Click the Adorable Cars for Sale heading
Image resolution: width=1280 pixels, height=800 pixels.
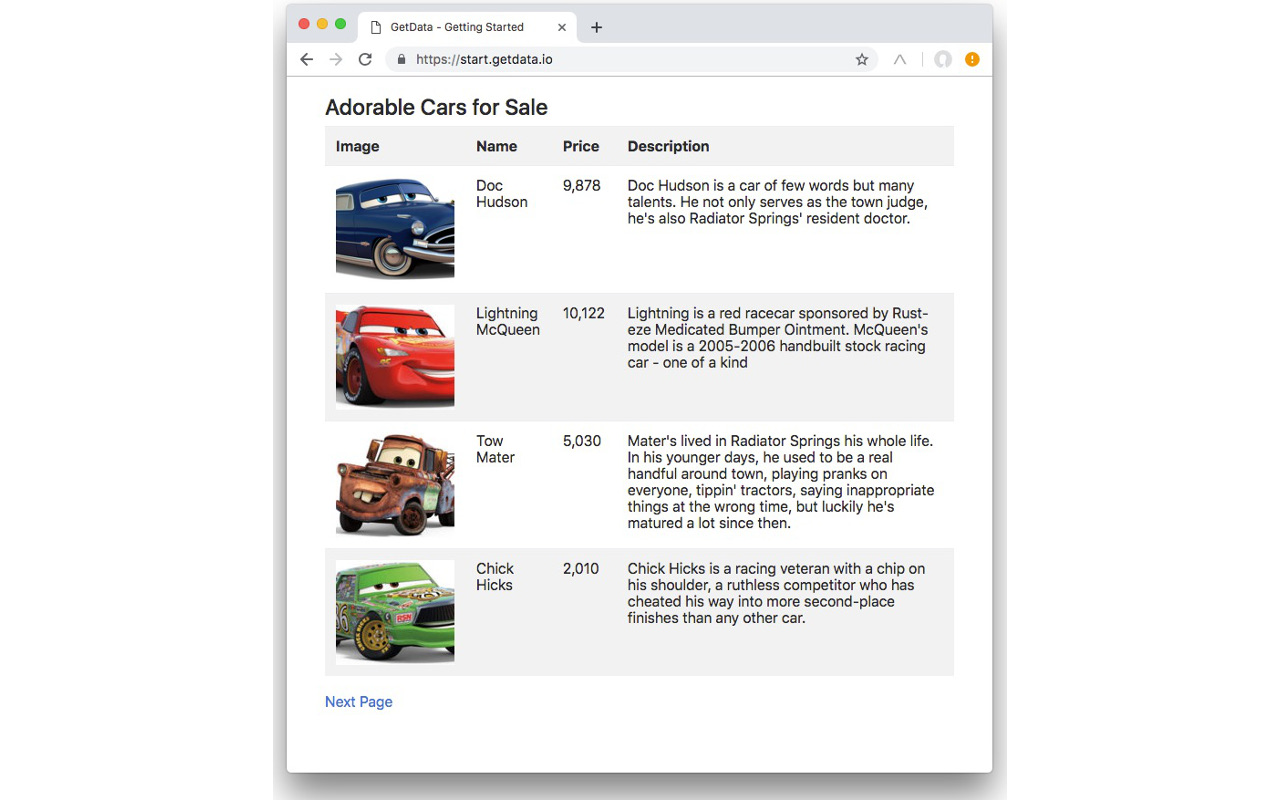click(436, 107)
